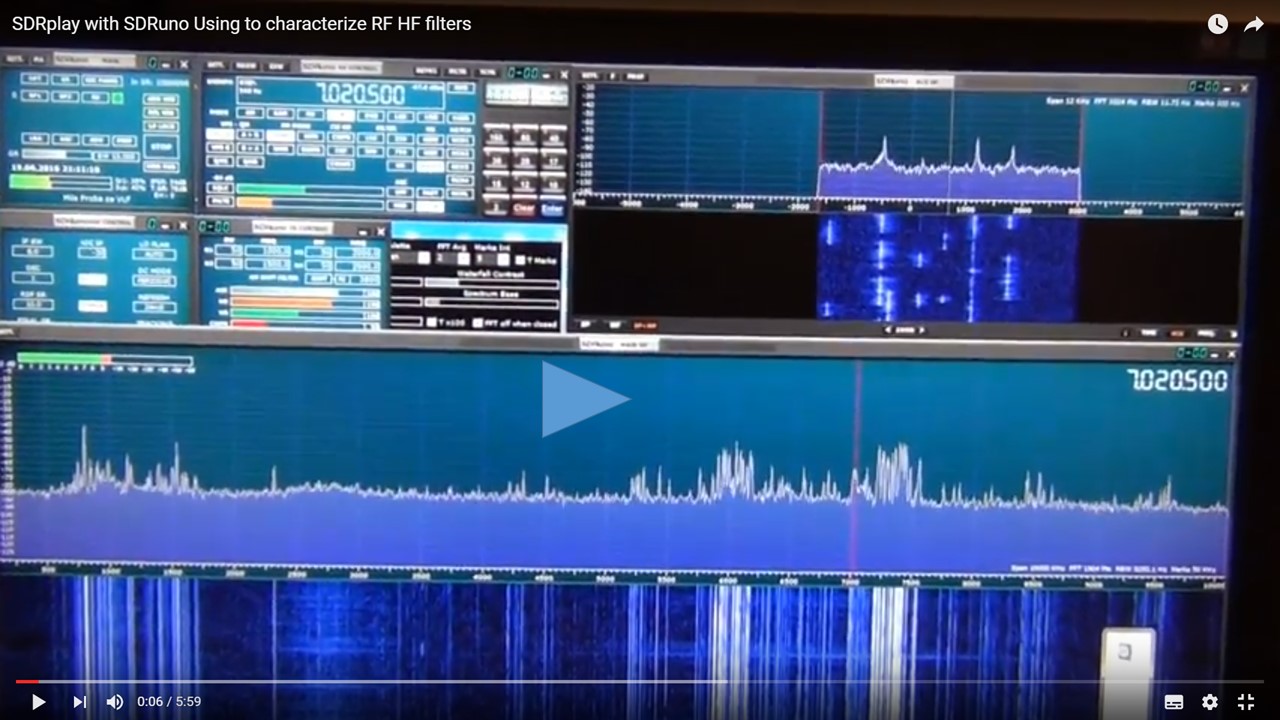The width and height of the screenshot is (1280, 720).
Task: Click the Enter key on the keypad
Action: (552, 209)
